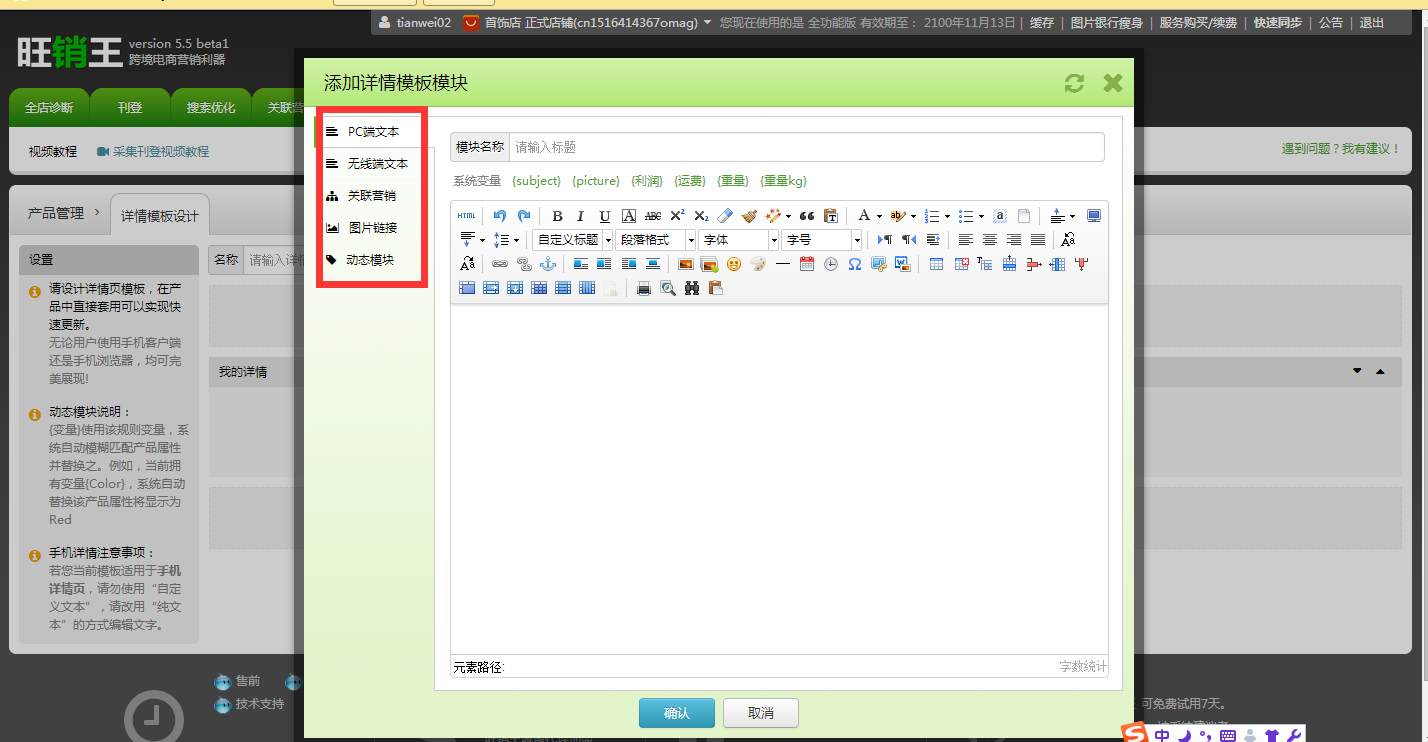Open the store selector dropdown in top bar
Screen dimensions: 1428x742
[x=708, y=22]
